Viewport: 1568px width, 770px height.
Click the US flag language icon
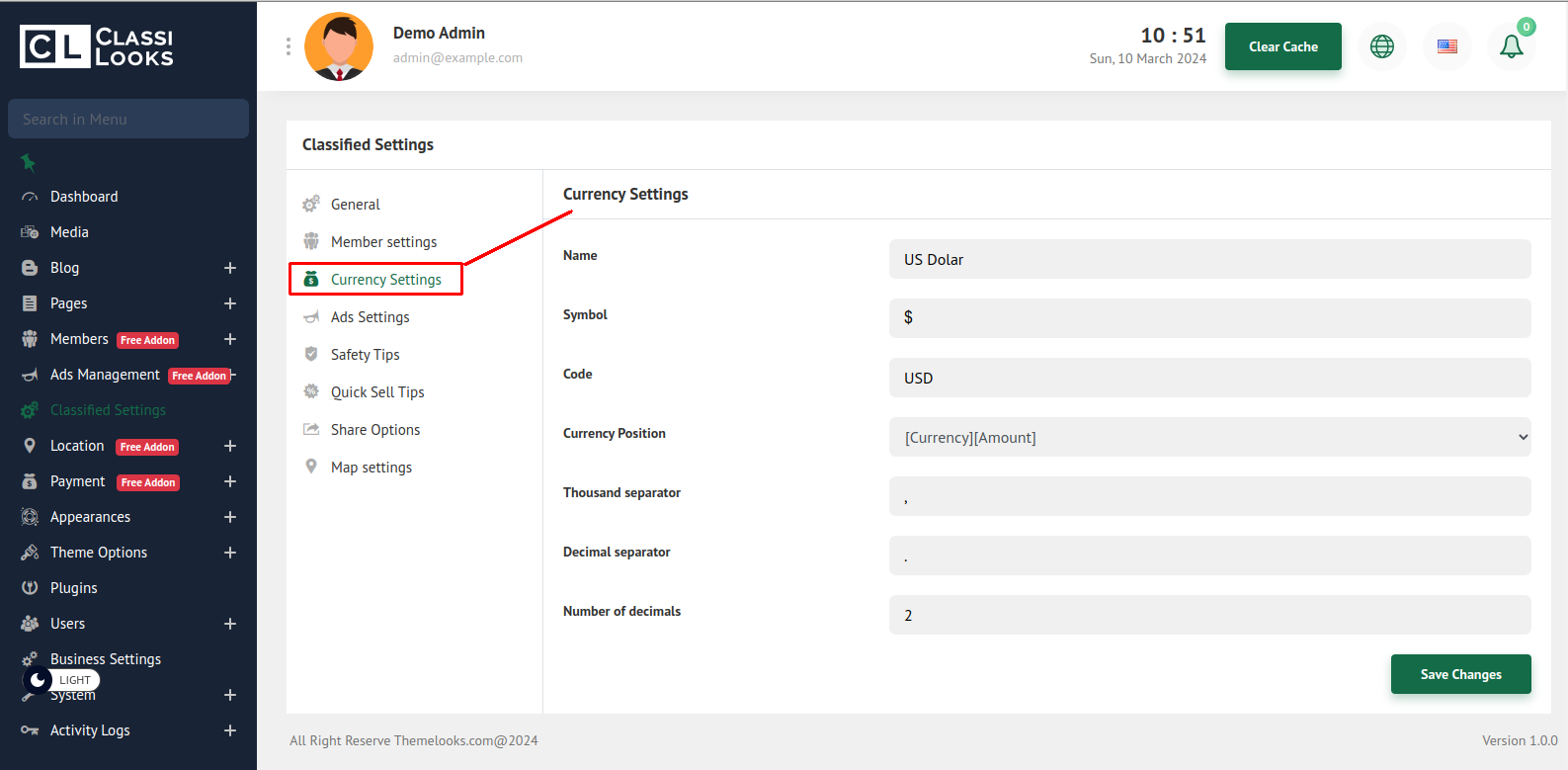(x=1446, y=46)
